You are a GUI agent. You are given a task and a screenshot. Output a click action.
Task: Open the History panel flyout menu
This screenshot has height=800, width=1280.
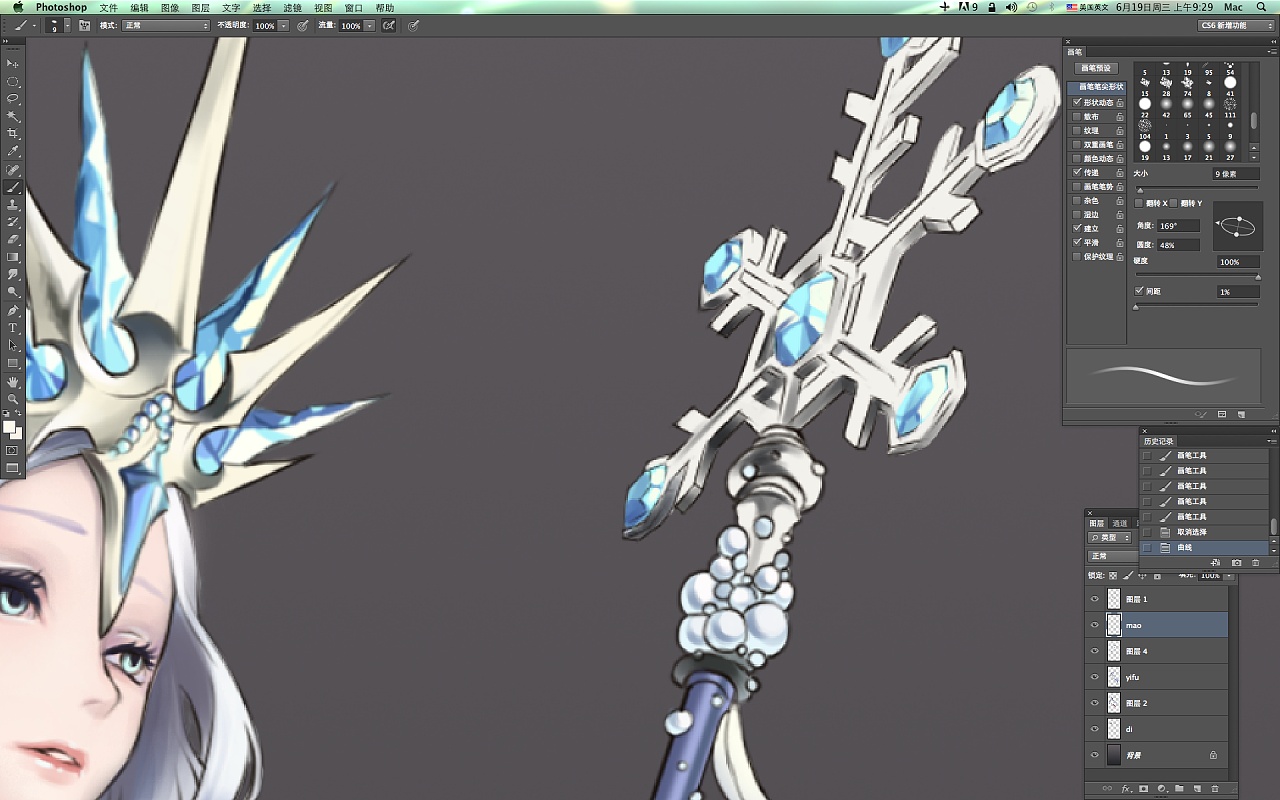coord(1271,441)
